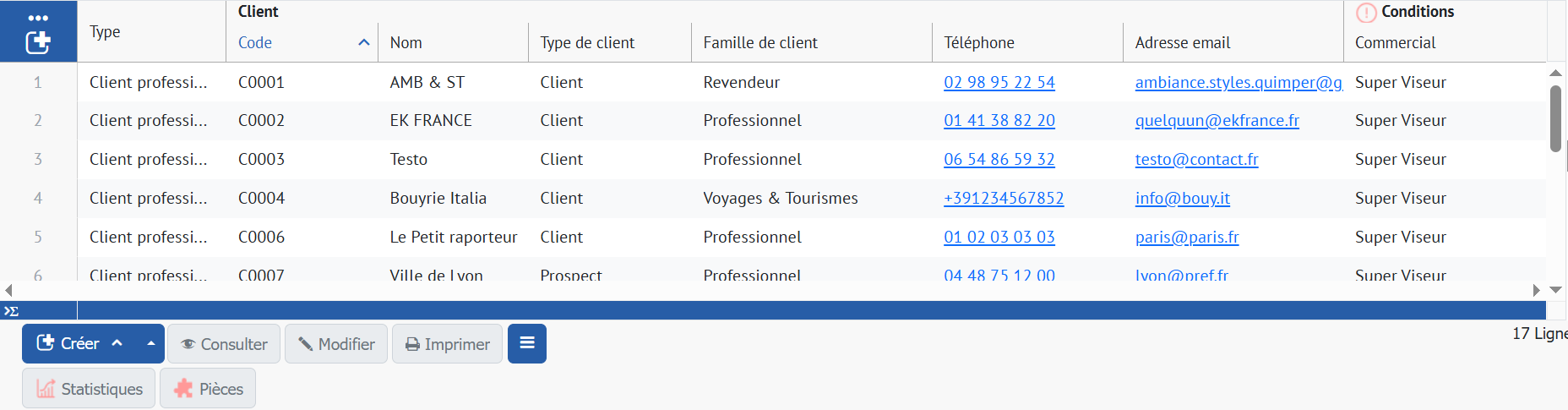The width and height of the screenshot is (1568, 410).
Task: Select row 4 Bouyrie Italia
Action: pos(438,198)
